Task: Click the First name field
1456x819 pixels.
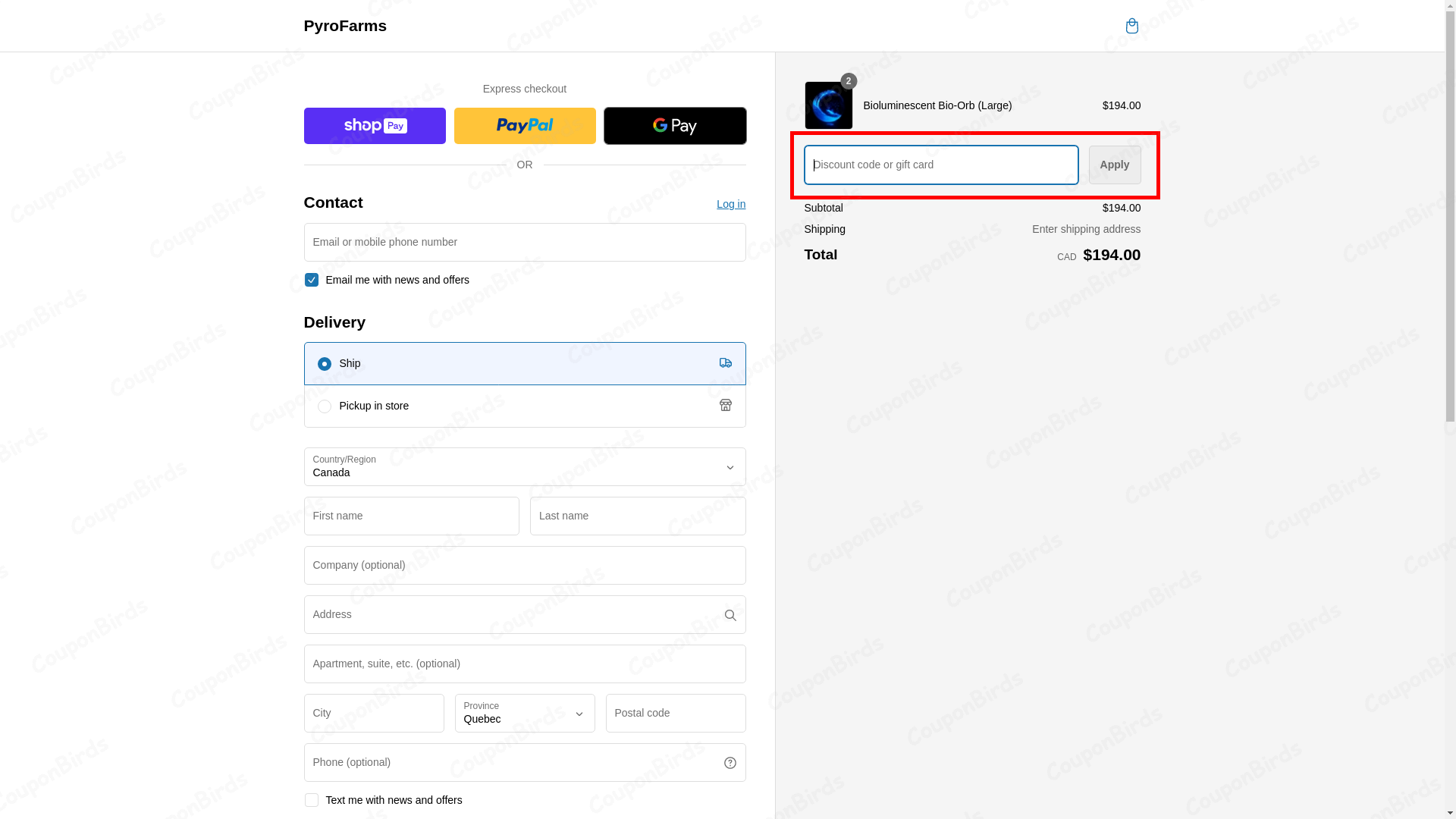Action: pyautogui.click(x=412, y=516)
